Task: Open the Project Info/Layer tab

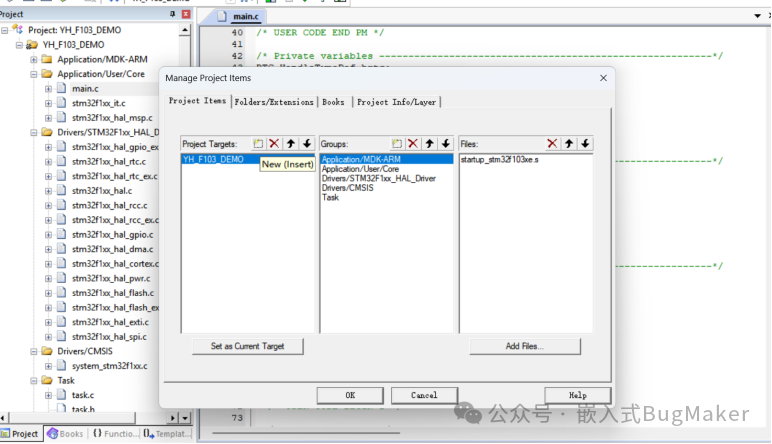Action: click(397, 102)
